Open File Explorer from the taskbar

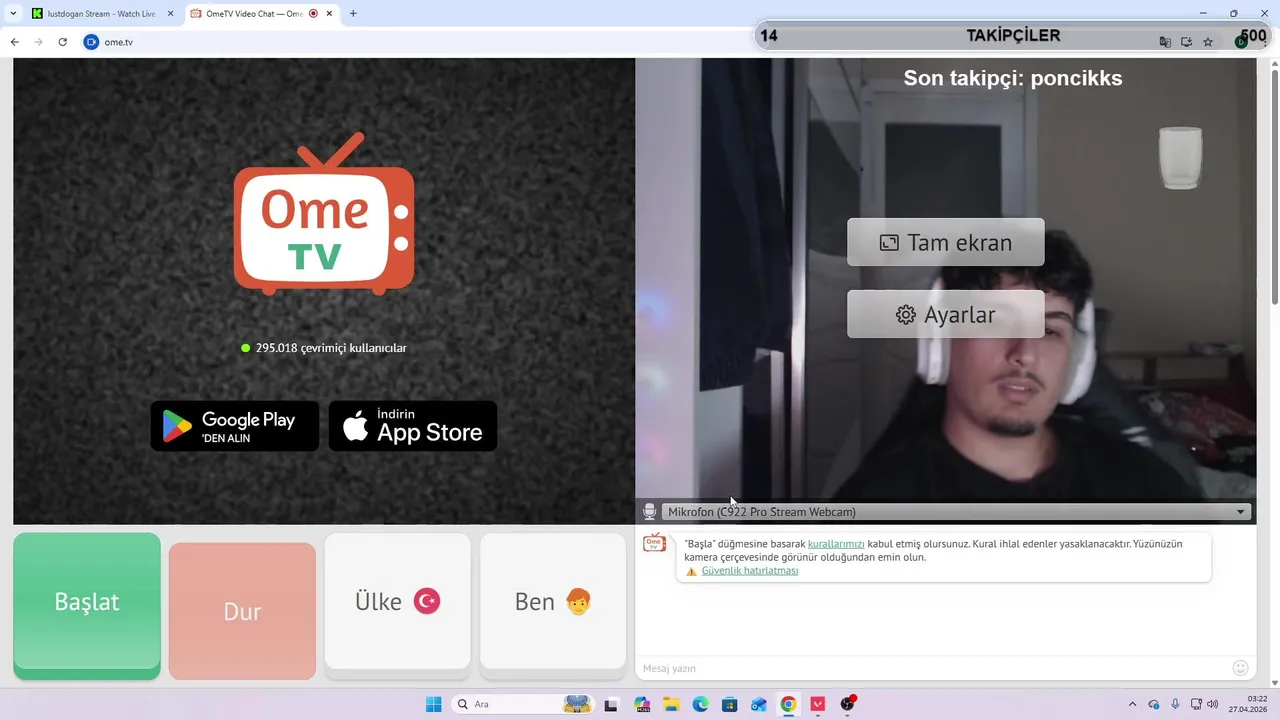671,704
